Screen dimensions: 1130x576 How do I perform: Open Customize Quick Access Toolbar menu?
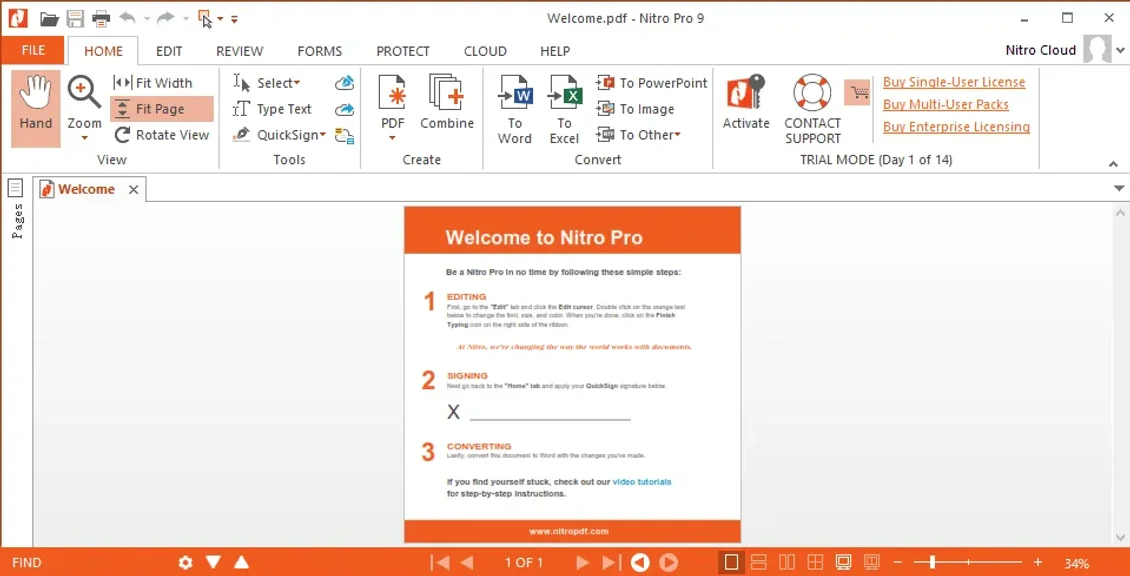point(234,19)
